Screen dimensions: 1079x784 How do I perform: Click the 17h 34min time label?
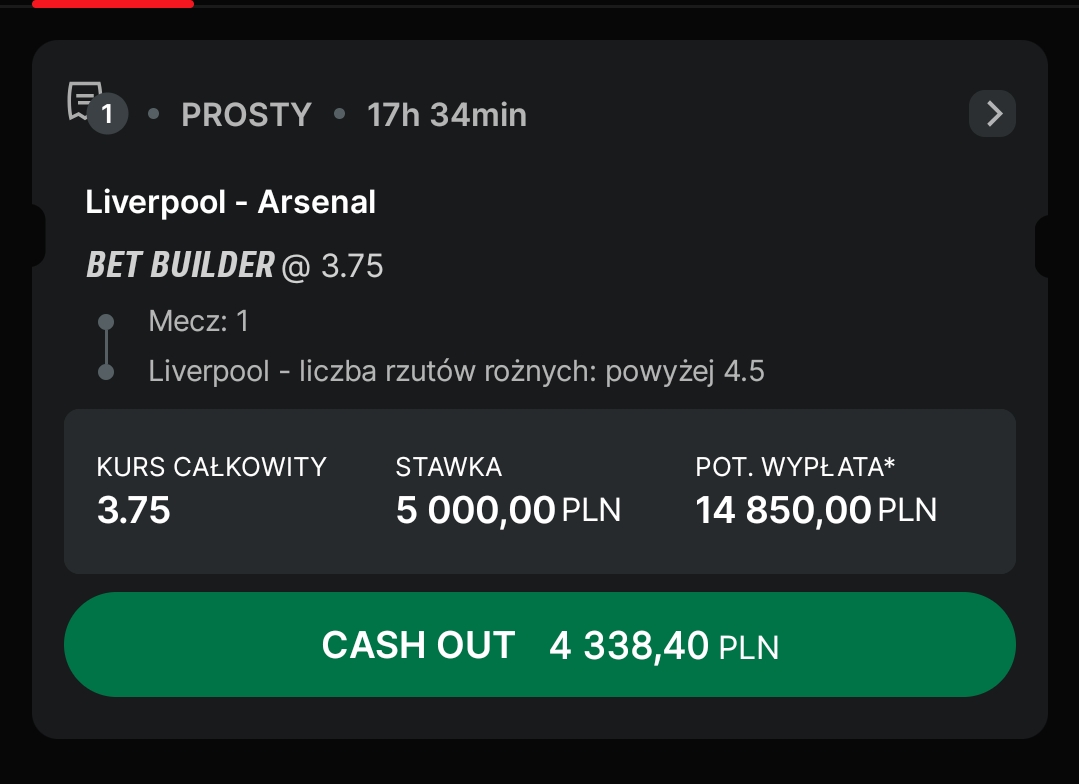tap(446, 115)
